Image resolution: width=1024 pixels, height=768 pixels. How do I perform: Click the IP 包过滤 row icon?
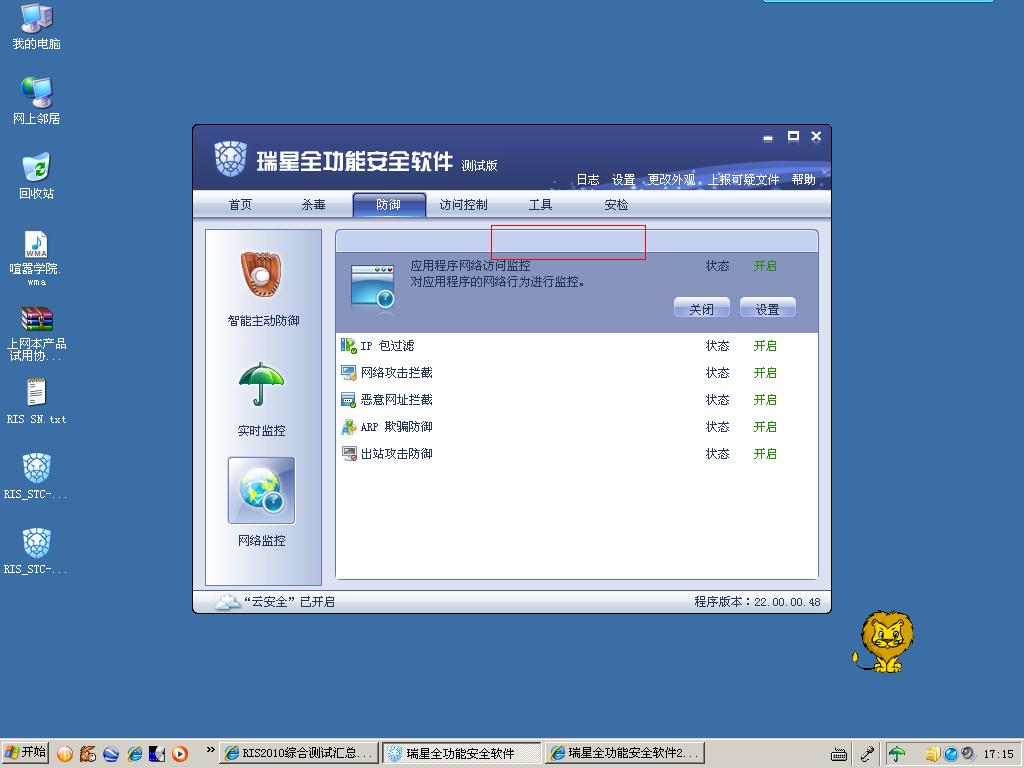tap(349, 345)
